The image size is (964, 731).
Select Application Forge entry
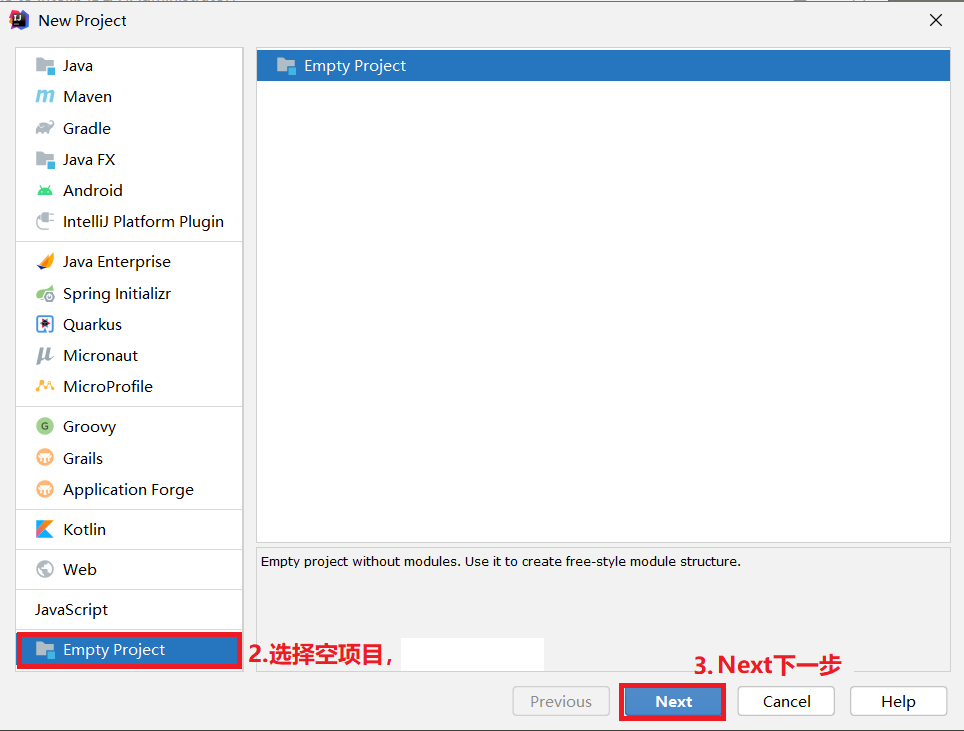(x=129, y=489)
